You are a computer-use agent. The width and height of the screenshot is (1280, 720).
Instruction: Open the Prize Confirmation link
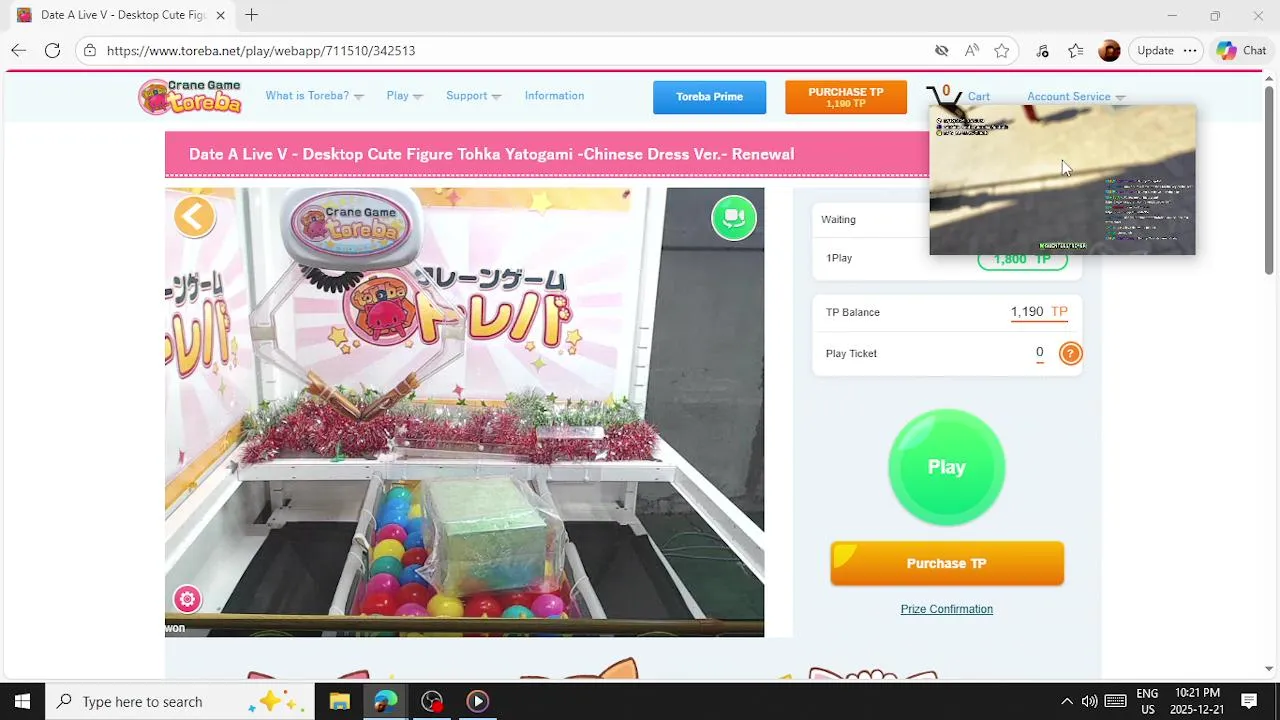click(946, 609)
